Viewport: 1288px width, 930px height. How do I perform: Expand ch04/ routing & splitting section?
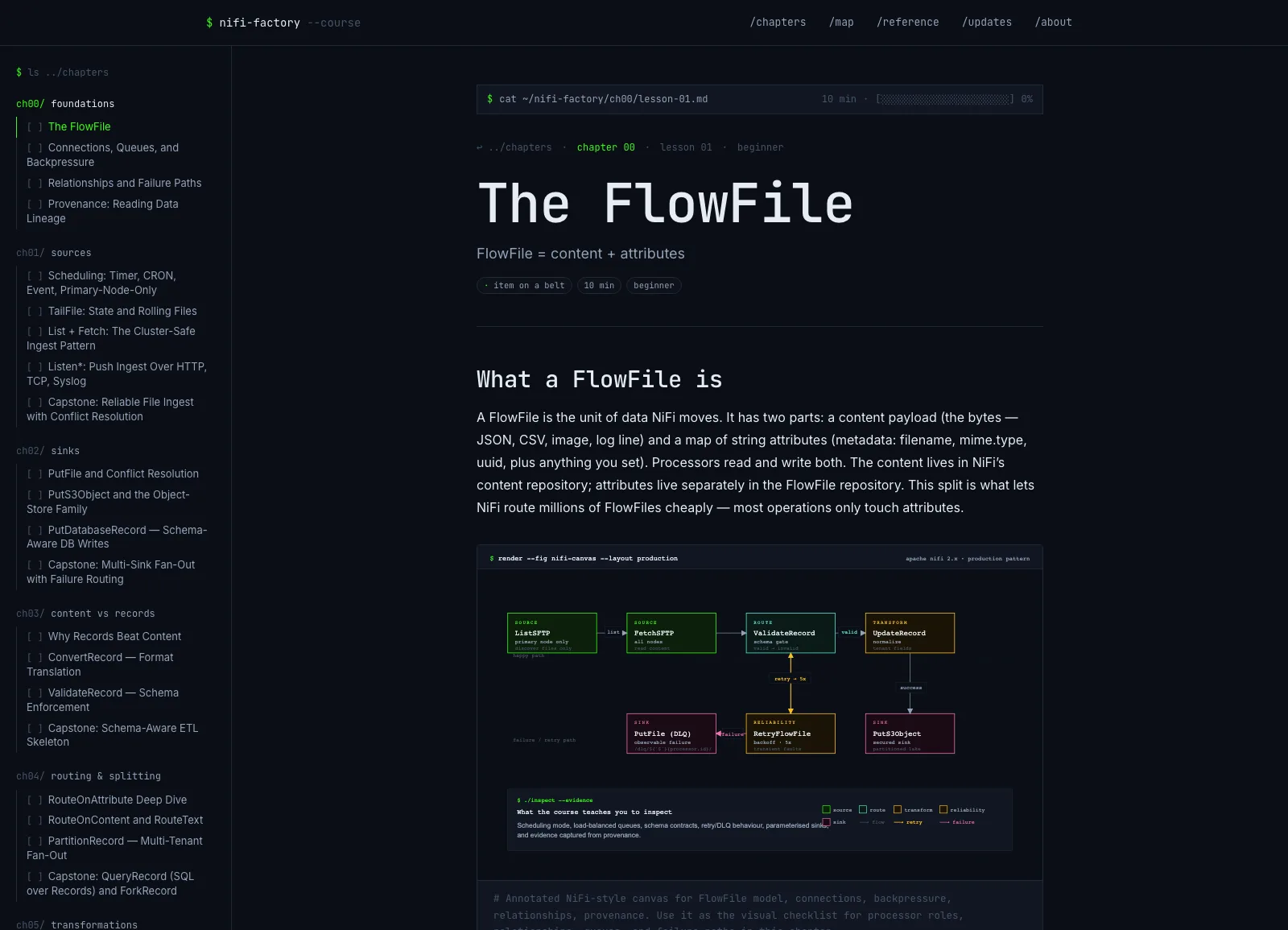[89, 776]
